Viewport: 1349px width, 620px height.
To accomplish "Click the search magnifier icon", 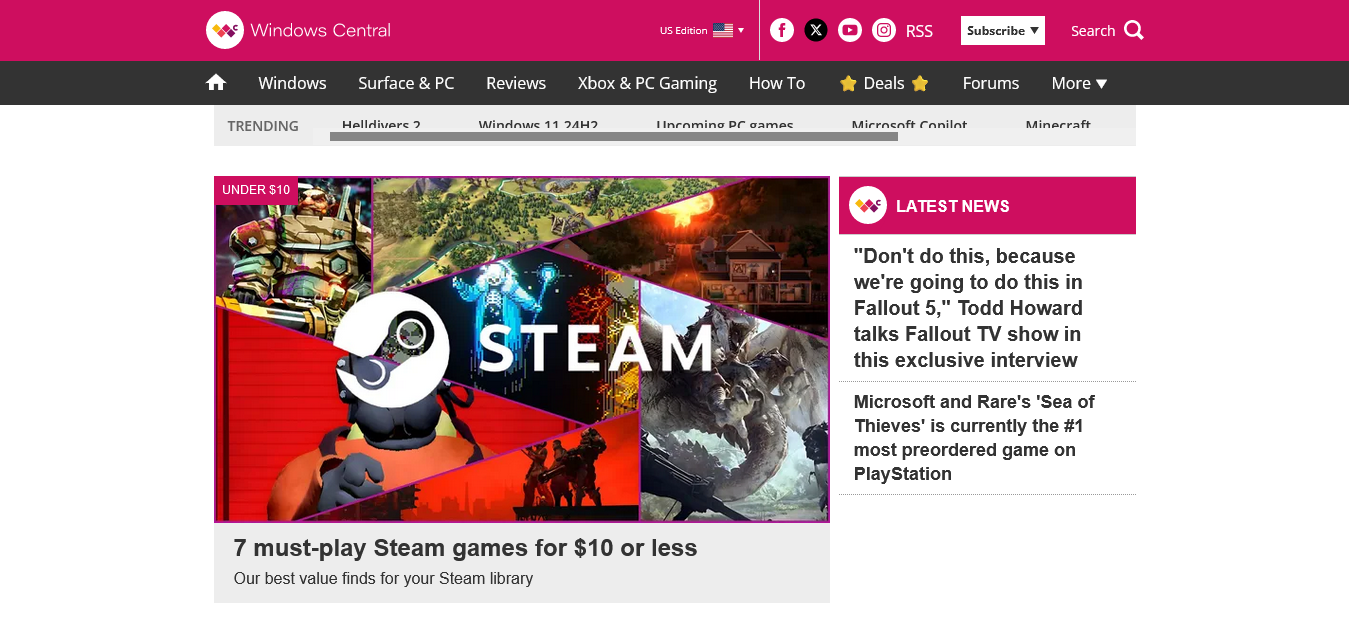I will point(1134,30).
